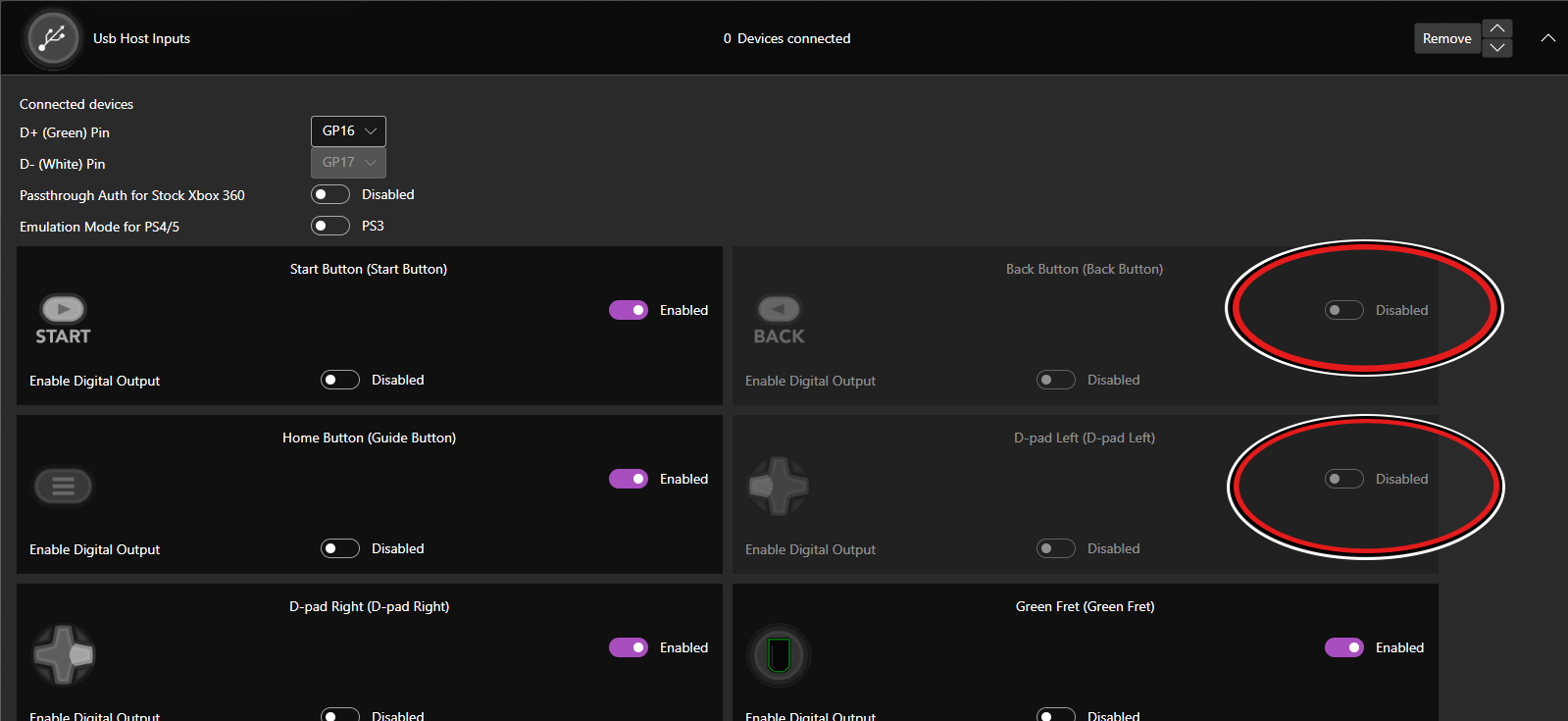
Task: Click 'Start Button (Start Button)' heading
Action: point(369,269)
